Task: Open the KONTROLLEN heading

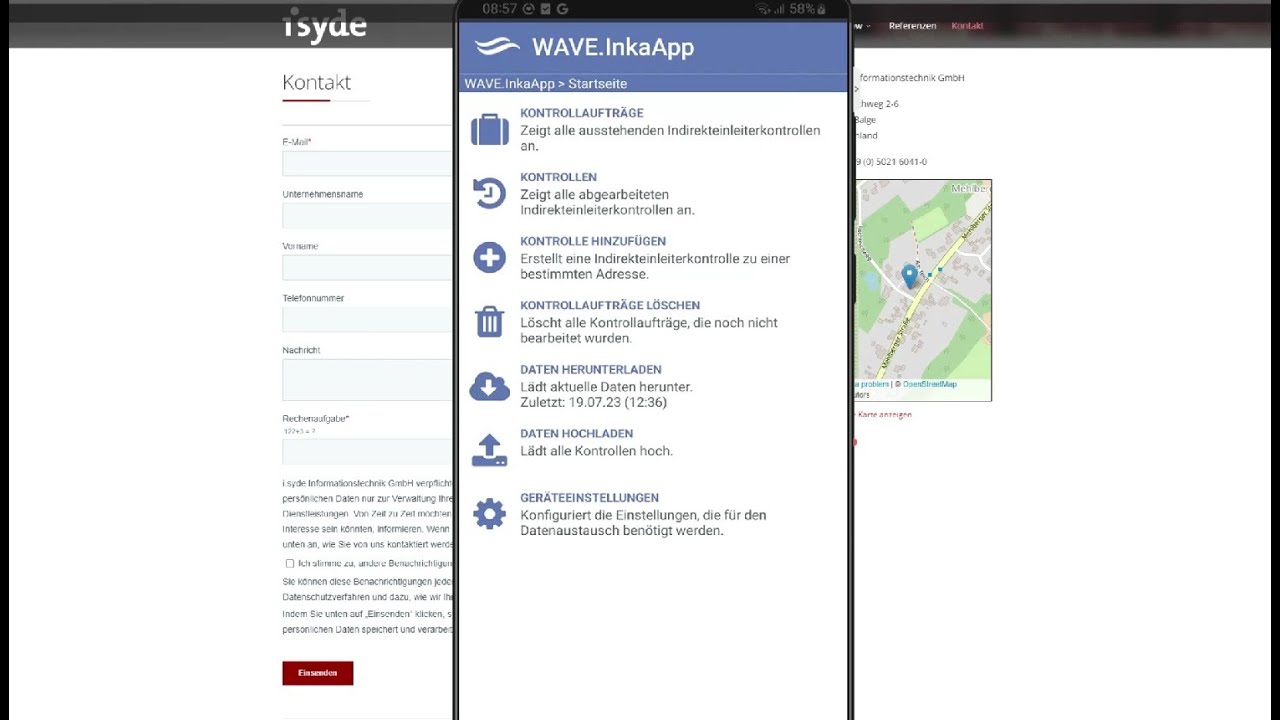Action: pyautogui.click(x=558, y=177)
